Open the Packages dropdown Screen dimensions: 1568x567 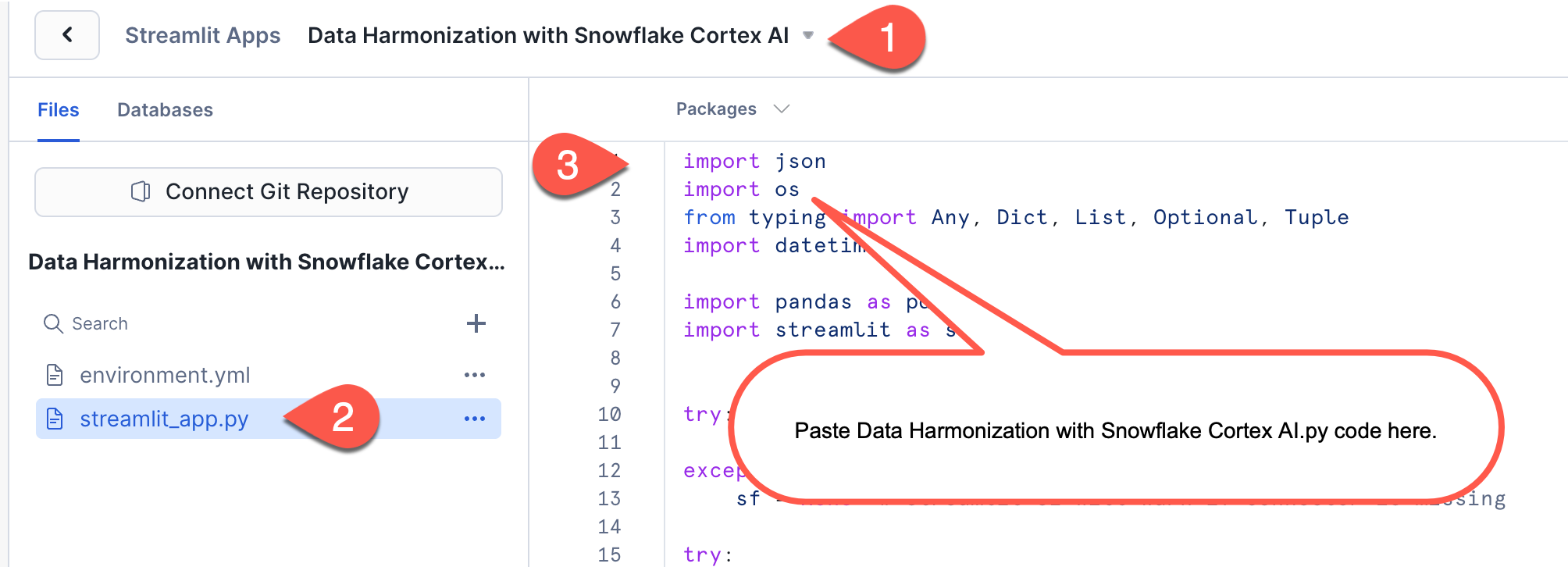[716, 109]
